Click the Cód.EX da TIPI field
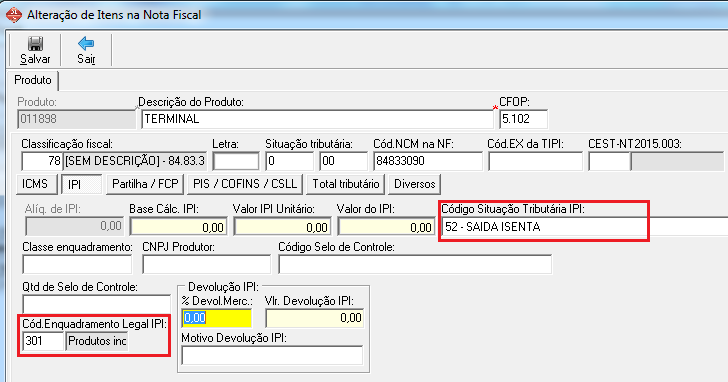The width and height of the screenshot is (728, 382). (535, 161)
